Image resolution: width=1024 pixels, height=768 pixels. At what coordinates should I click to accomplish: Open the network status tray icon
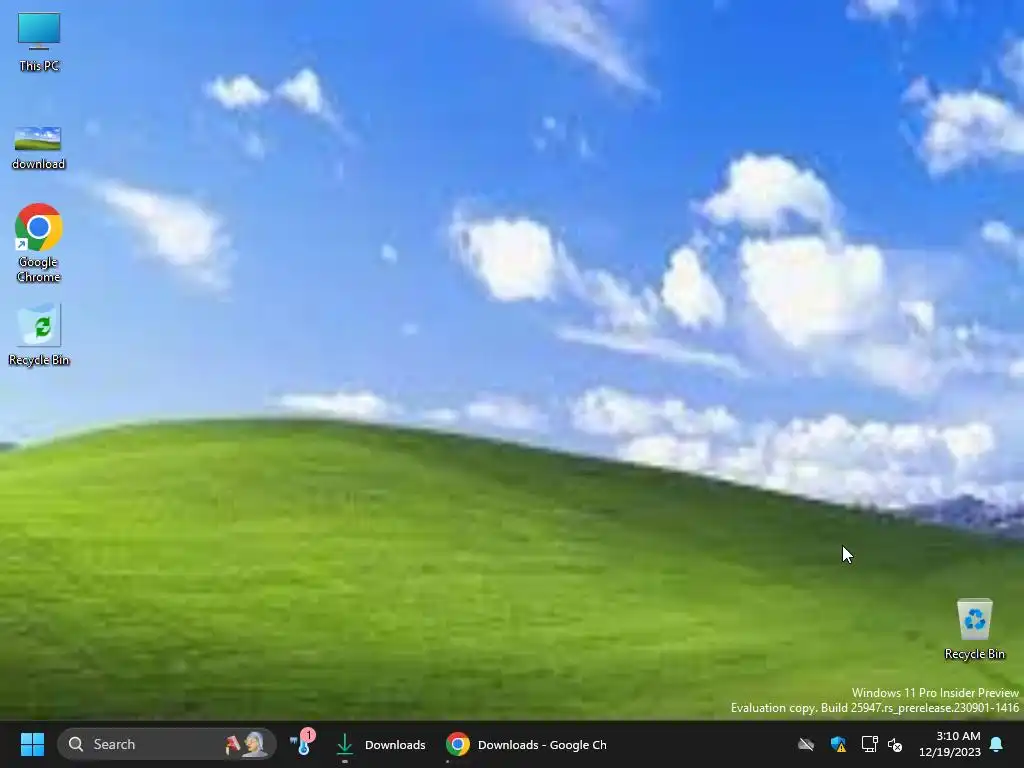869,744
